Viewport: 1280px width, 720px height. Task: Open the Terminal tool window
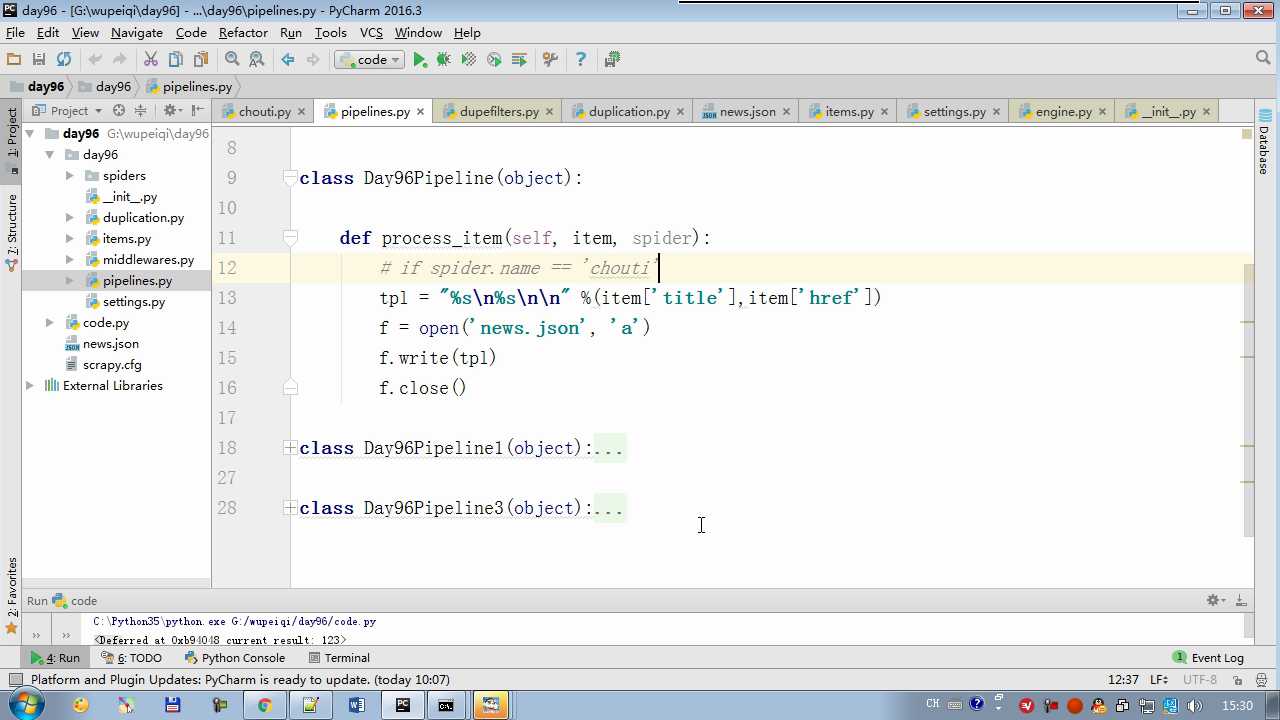(340, 658)
